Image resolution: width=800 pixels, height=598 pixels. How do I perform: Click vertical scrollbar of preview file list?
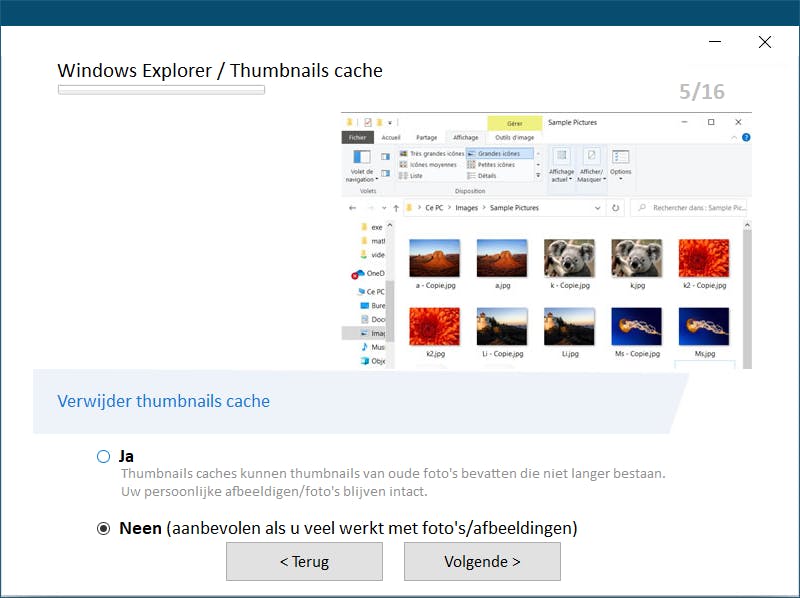coord(747,295)
